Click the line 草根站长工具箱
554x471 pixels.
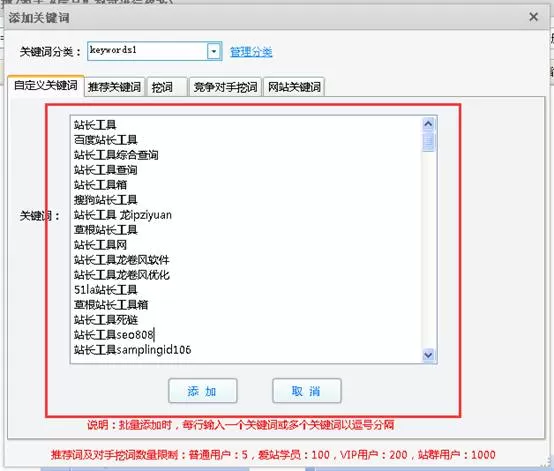111,305
